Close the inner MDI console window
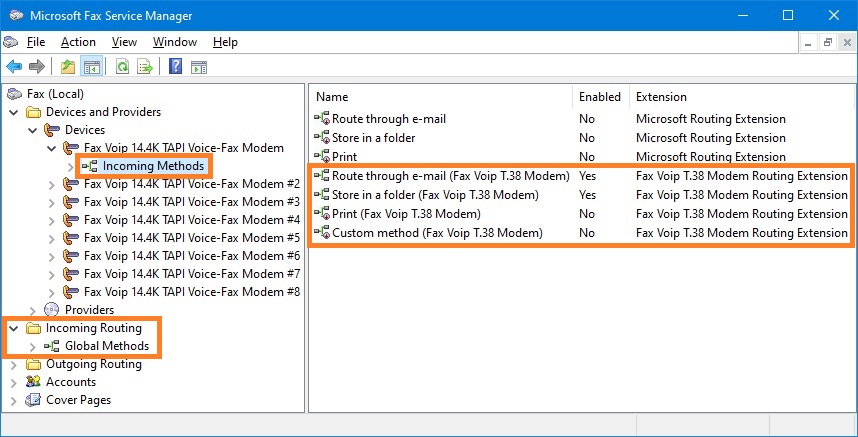The height and width of the screenshot is (437, 858). pos(846,43)
